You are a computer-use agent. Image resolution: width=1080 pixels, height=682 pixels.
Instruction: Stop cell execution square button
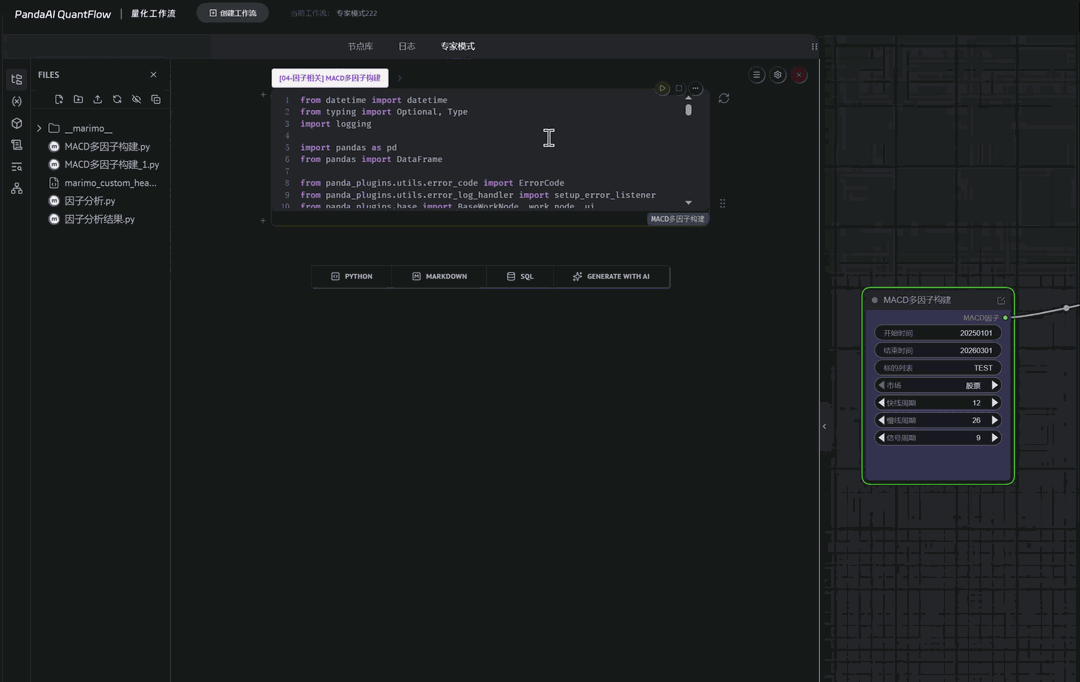pos(679,88)
